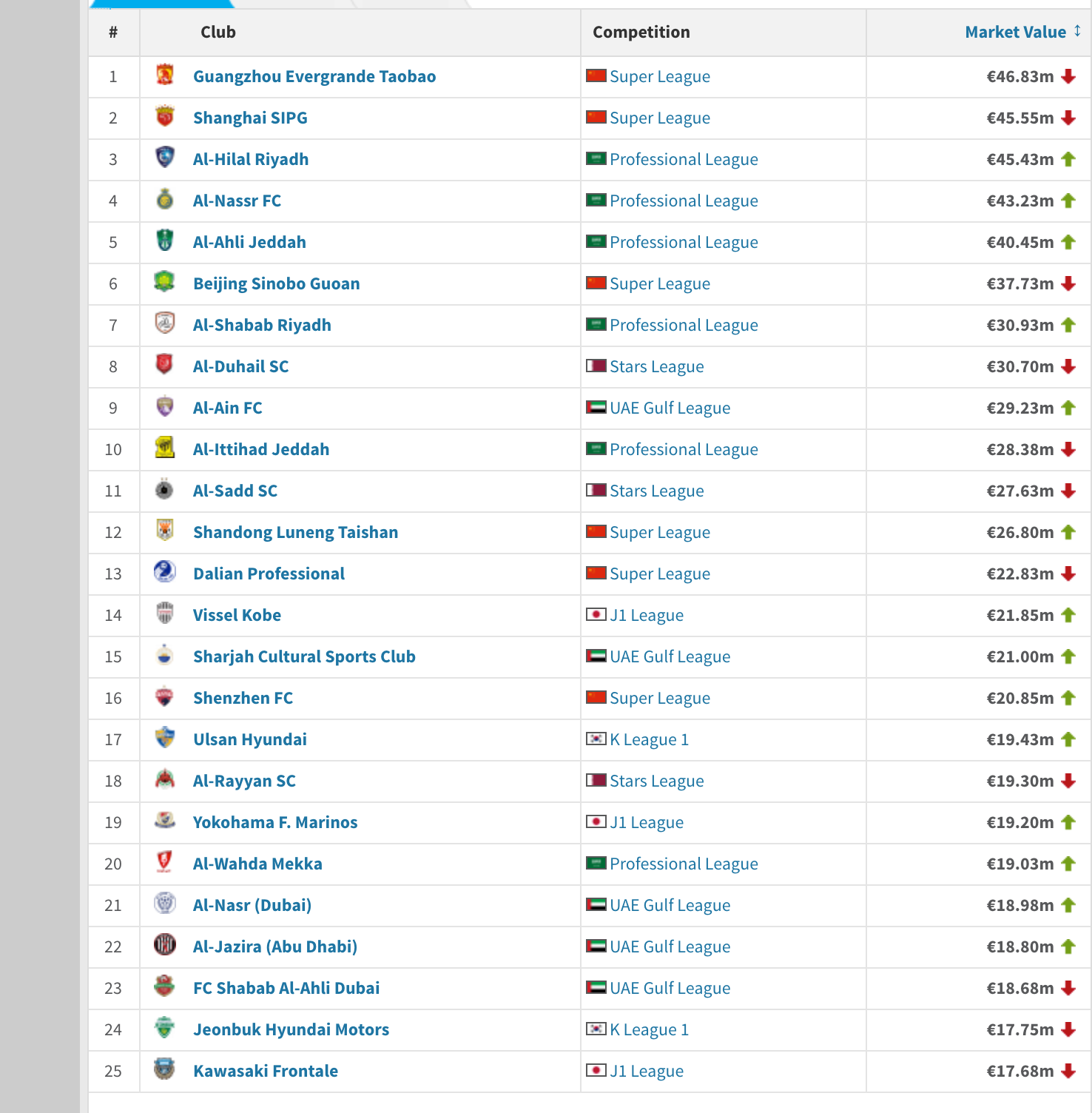Open K League 1 link in Jeonbuk row
The height and width of the screenshot is (1113, 1092).
coord(650,1029)
